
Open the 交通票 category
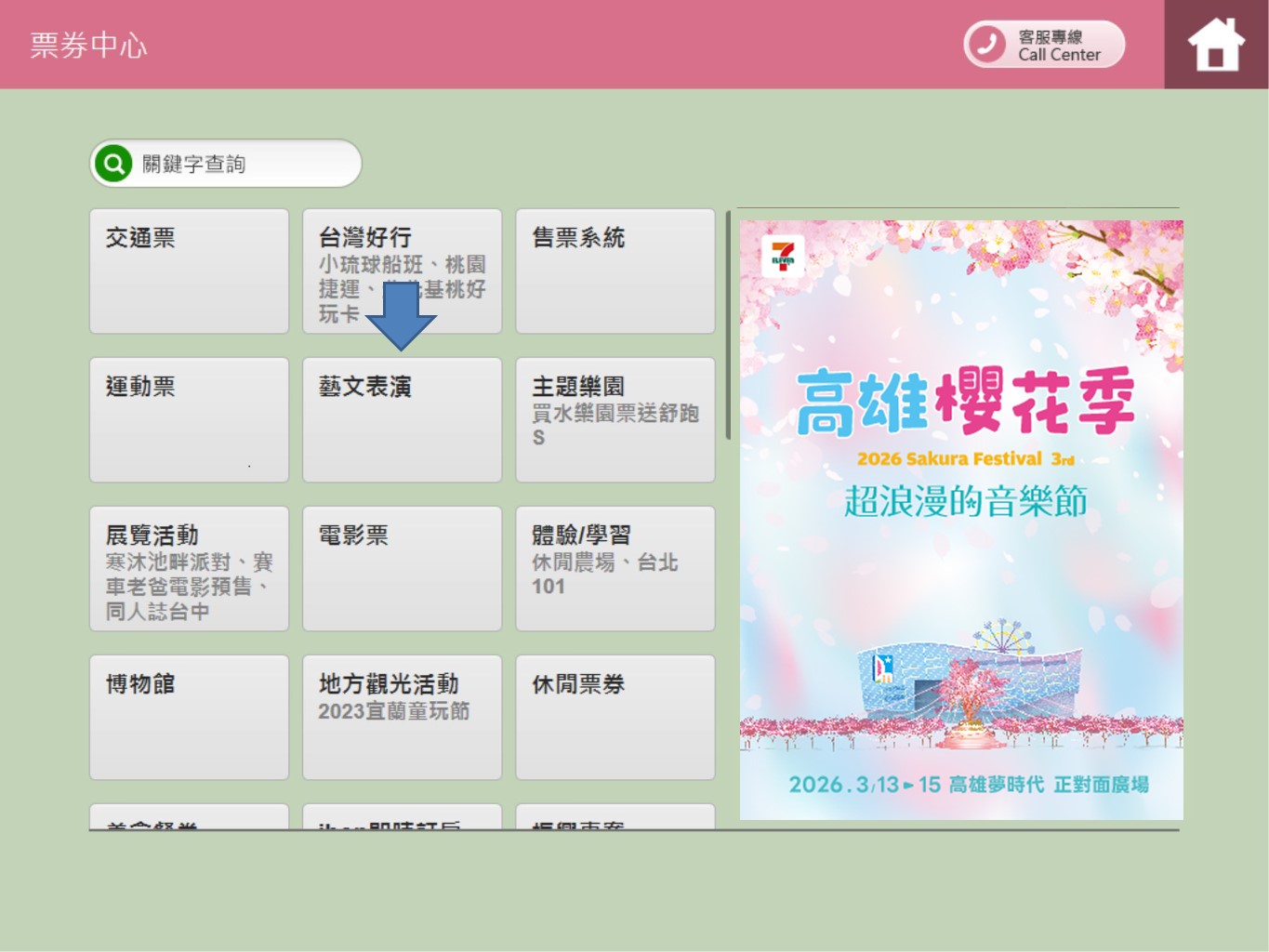point(189,271)
